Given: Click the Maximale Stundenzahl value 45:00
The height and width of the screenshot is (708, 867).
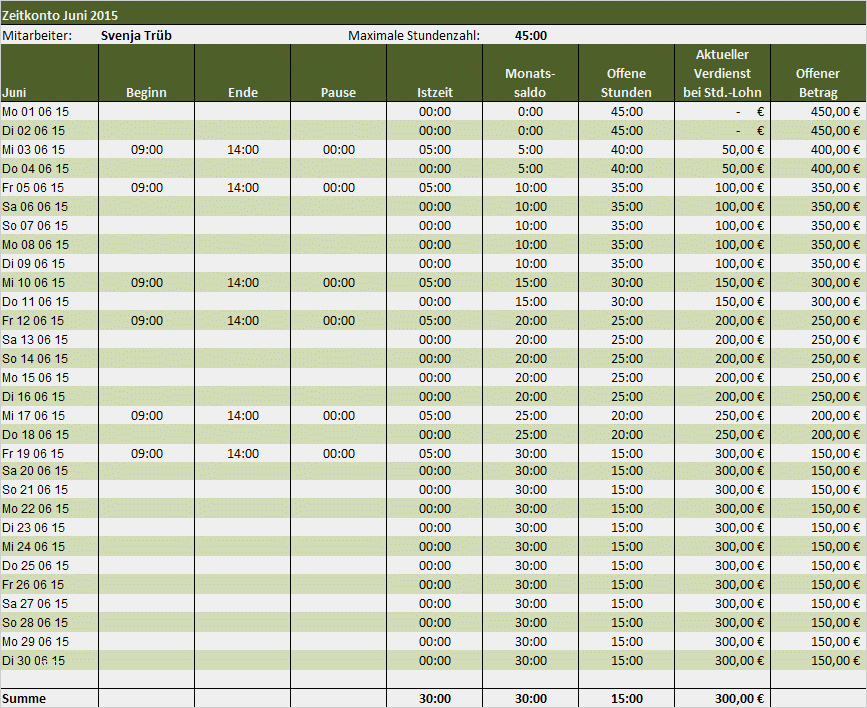Looking at the screenshot, I should pyautogui.click(x=530, y=35).
